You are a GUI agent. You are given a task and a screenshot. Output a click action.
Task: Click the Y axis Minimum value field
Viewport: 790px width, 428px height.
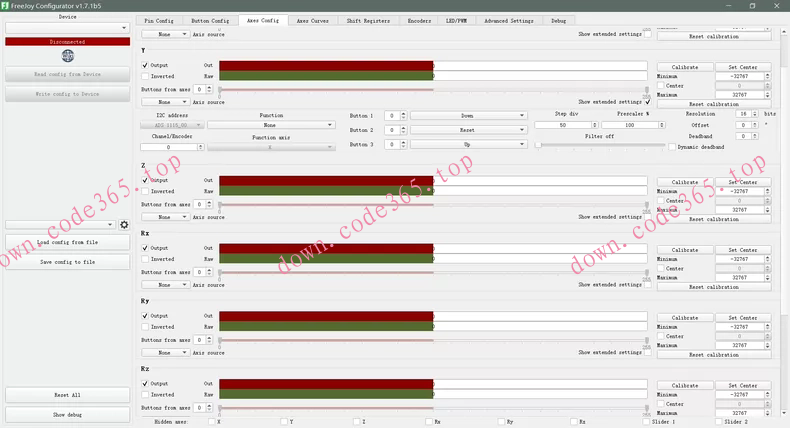point(743,76)
